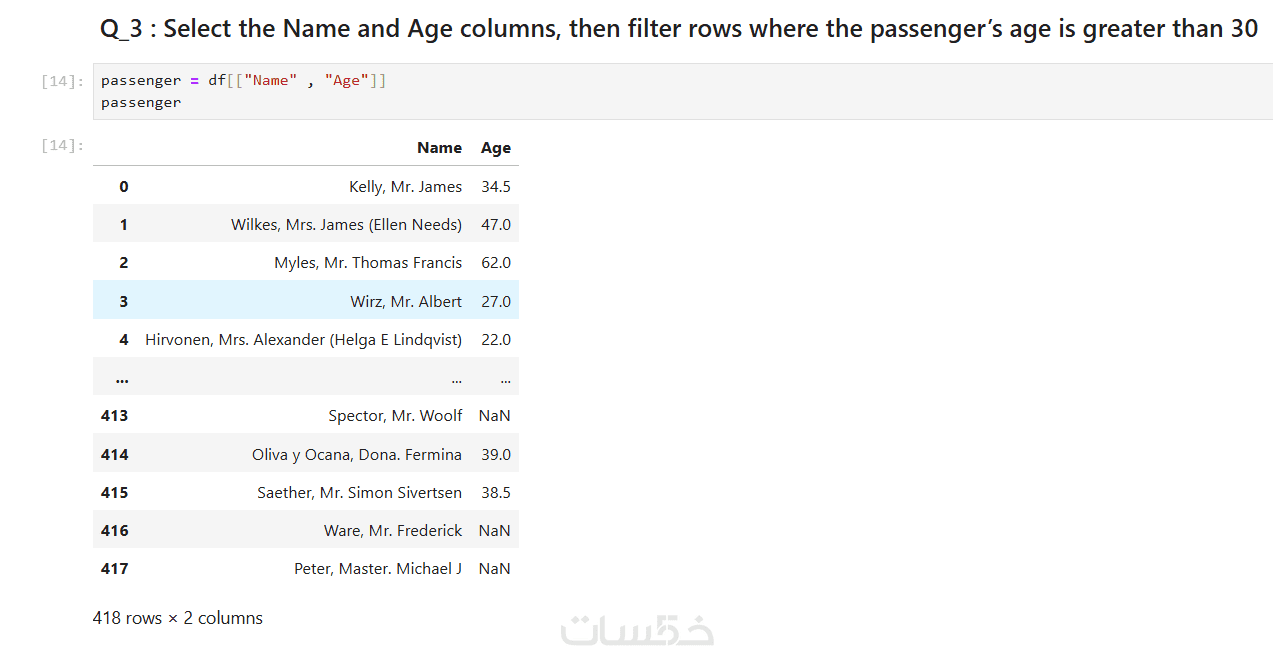This screenshot has height=659, width=1275.
Task: Select highlighted row Wirz, Mr. Albert
Action: (405, 302)
